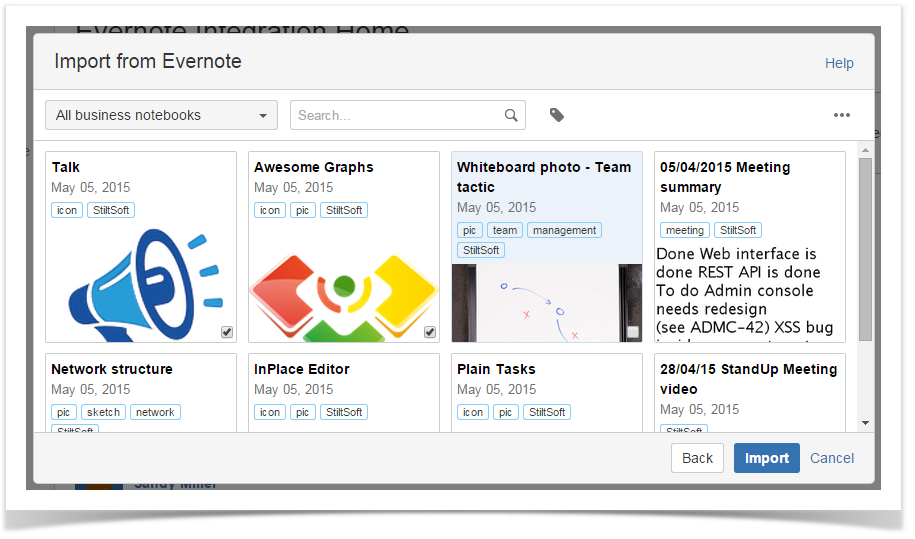Screen dimensions: 915x539
Task: Click the team tag on Whiteboard photo
Action: [505, 230]
